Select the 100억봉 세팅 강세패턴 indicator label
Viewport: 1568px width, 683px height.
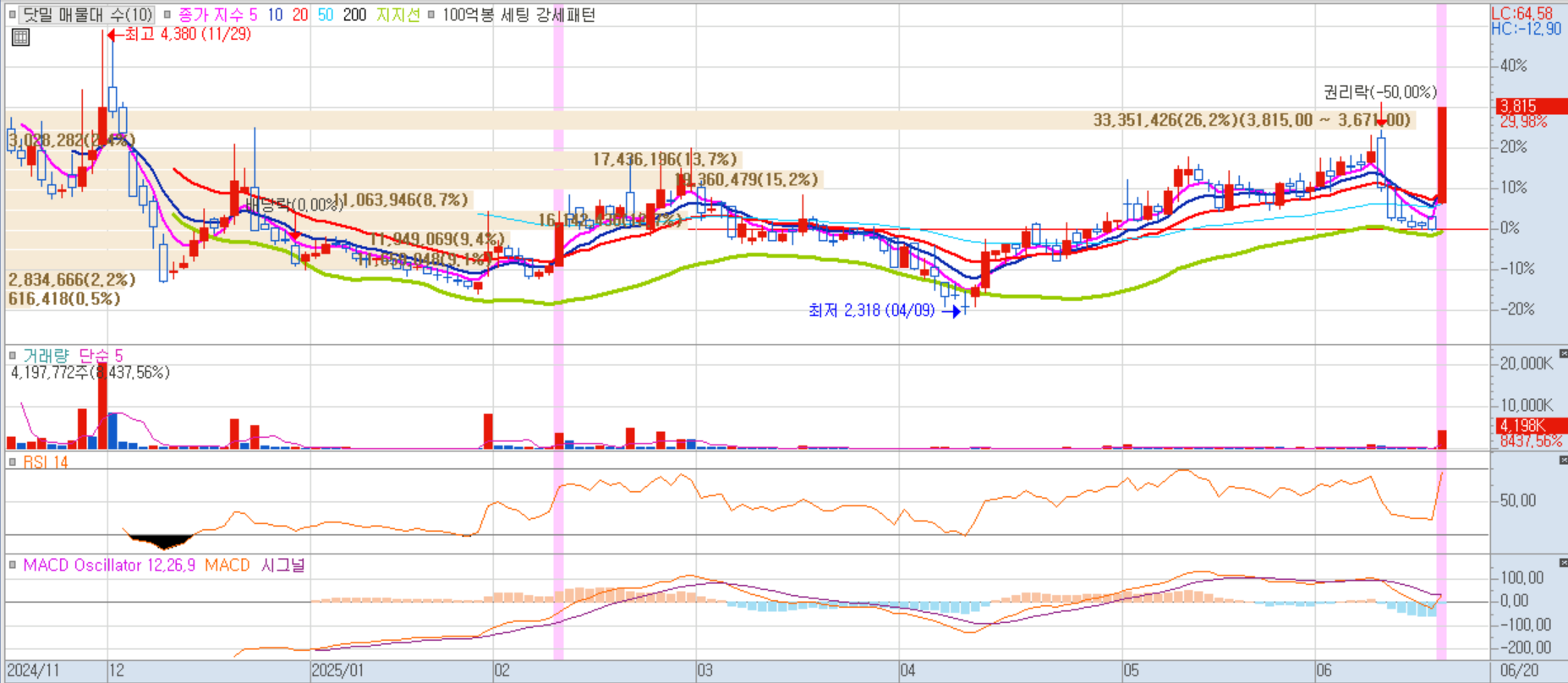coord(518,14)
